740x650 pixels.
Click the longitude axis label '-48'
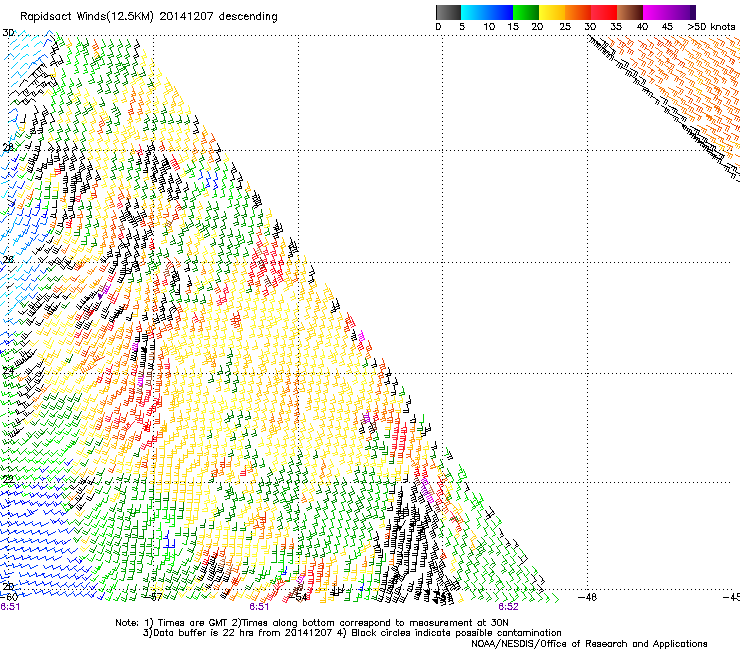588,597
